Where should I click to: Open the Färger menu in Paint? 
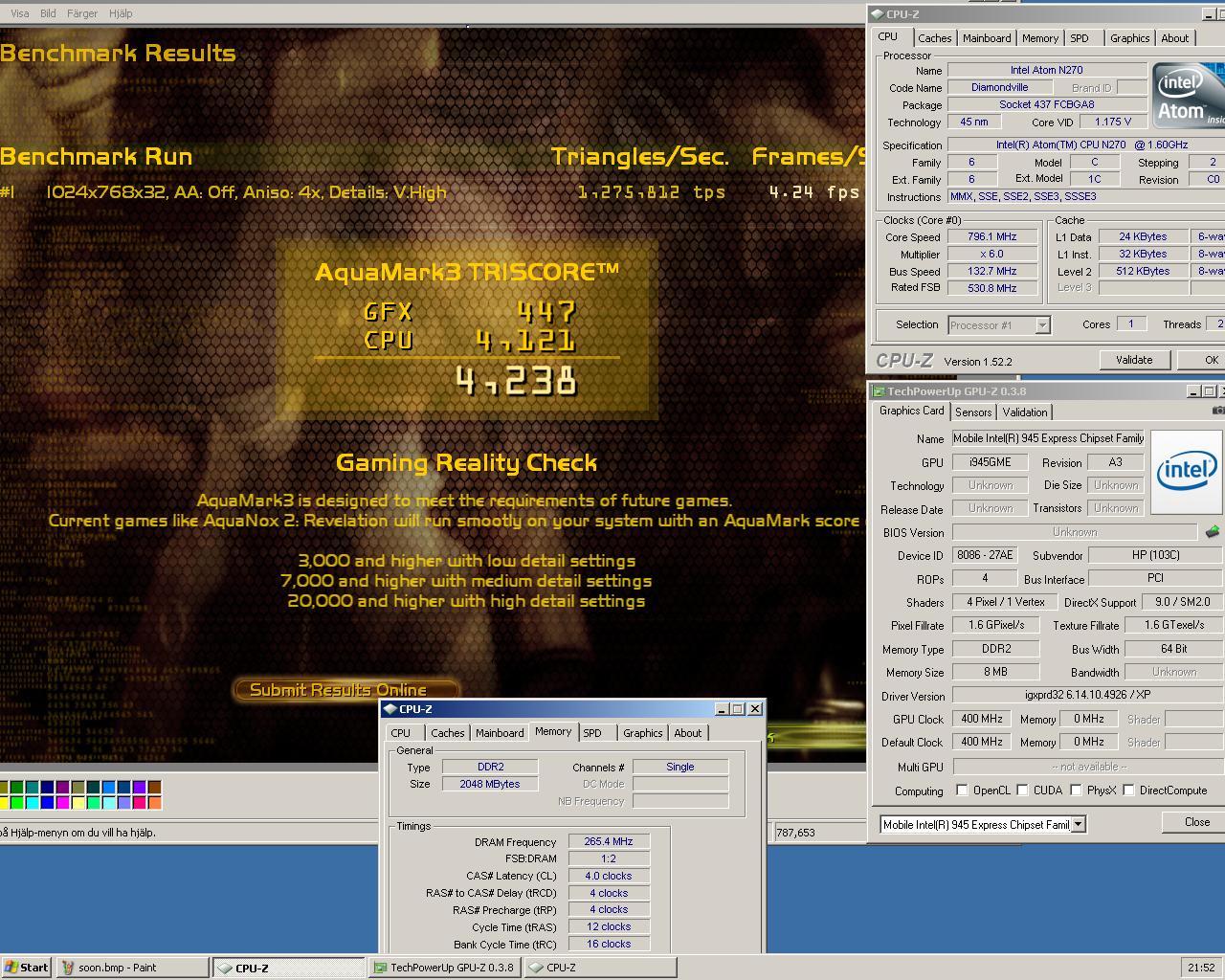pos(82,13)
